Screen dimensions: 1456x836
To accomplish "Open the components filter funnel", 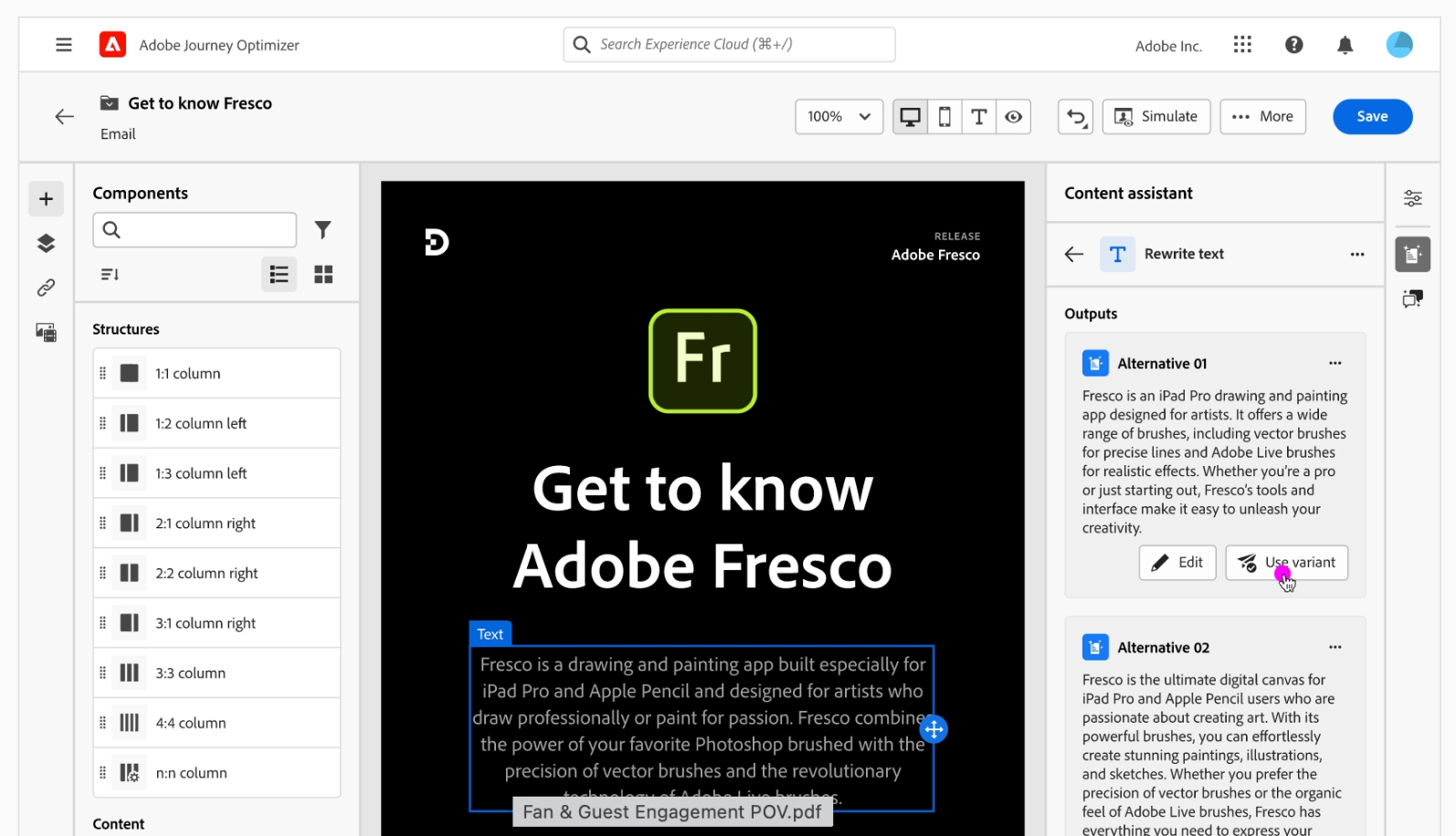I will click(x=322, y=229).
